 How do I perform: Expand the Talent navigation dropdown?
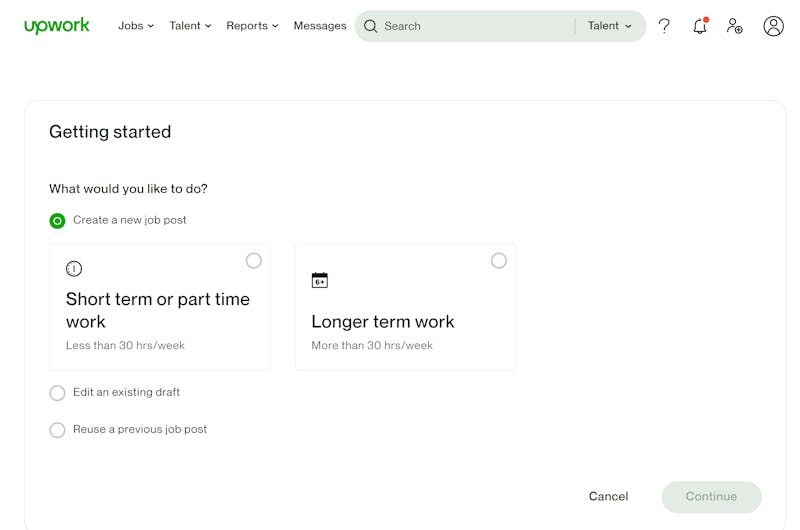(190, 26)
